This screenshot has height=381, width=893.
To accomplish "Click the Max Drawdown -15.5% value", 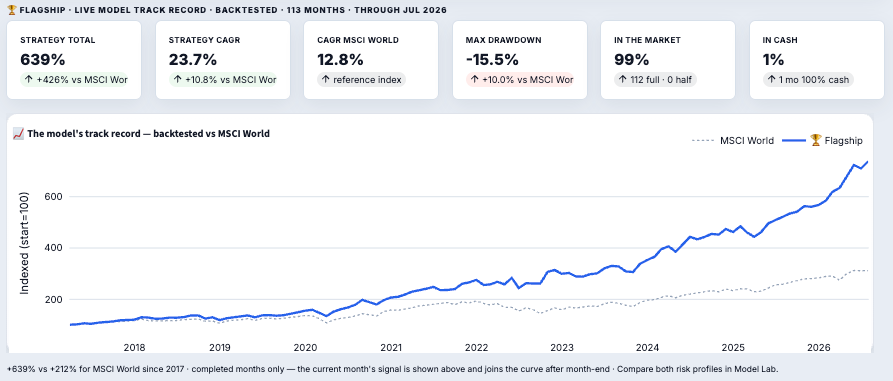I will point(492,60).
